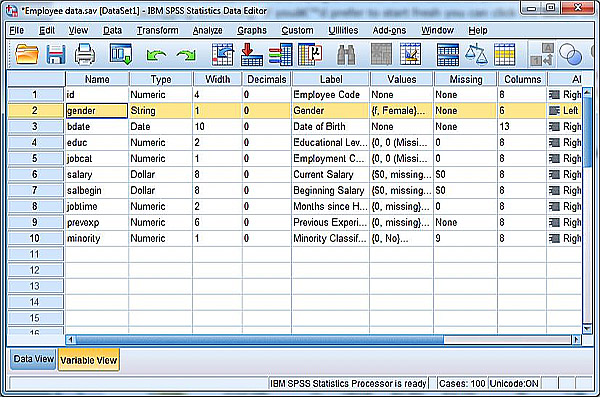Image resolution: width=600 pixels, height=400 pixels.
Task: Open the Recall recently used dialogs icon
Action: pyautogui.click(x=121, y=54)
